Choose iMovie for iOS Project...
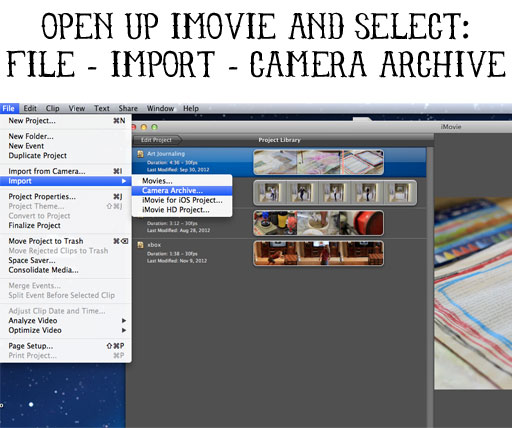This screenshot has width=512, height=428. tap(182, 200)
